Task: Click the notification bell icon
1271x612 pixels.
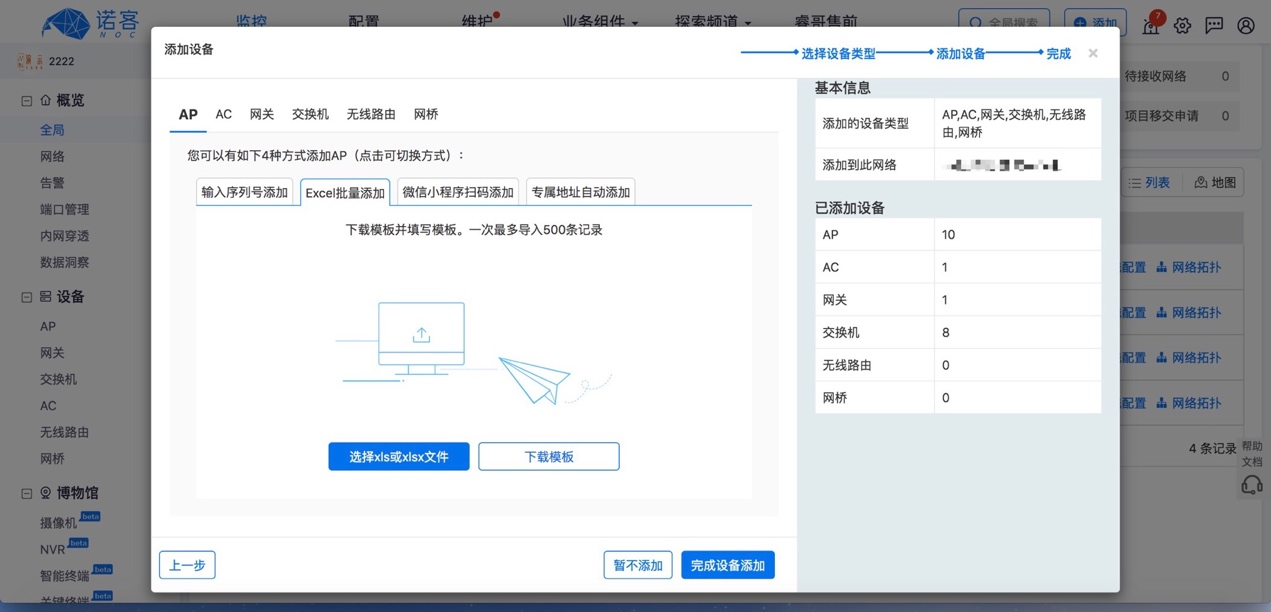Action: click(1151, 25)
